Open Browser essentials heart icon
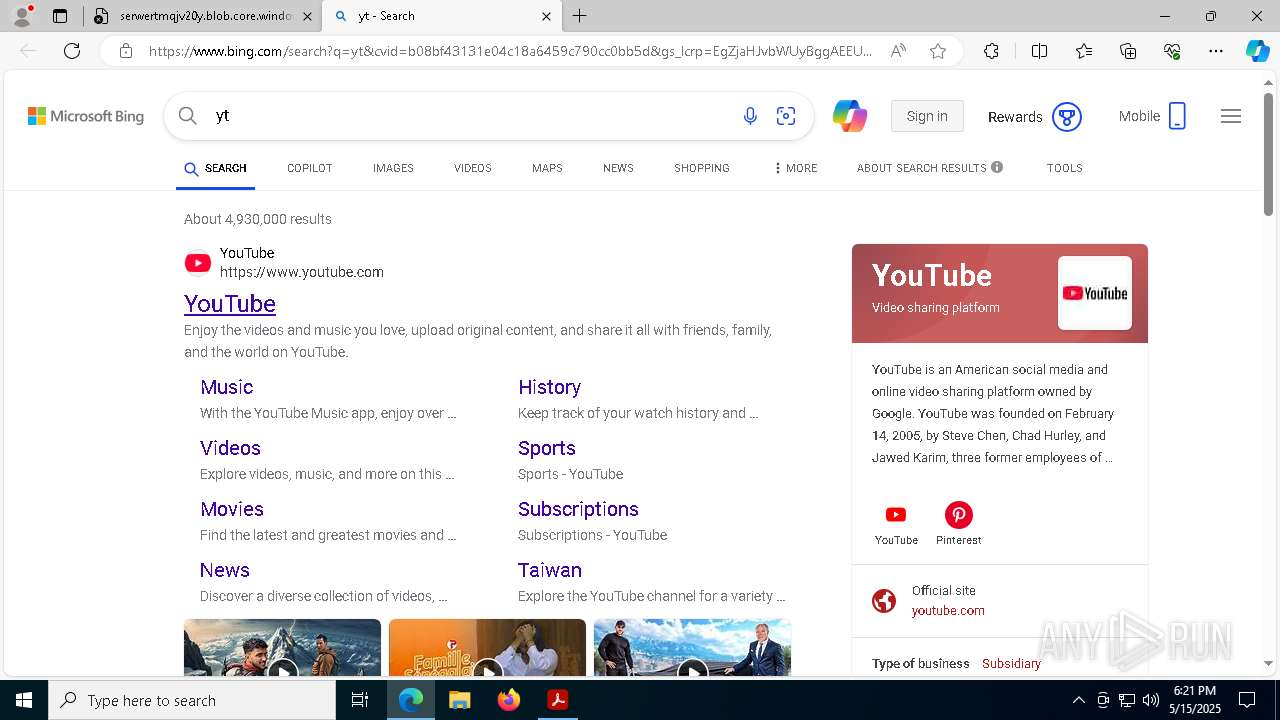Viewport: 1280px width, 720px height. click(1172, 51)
